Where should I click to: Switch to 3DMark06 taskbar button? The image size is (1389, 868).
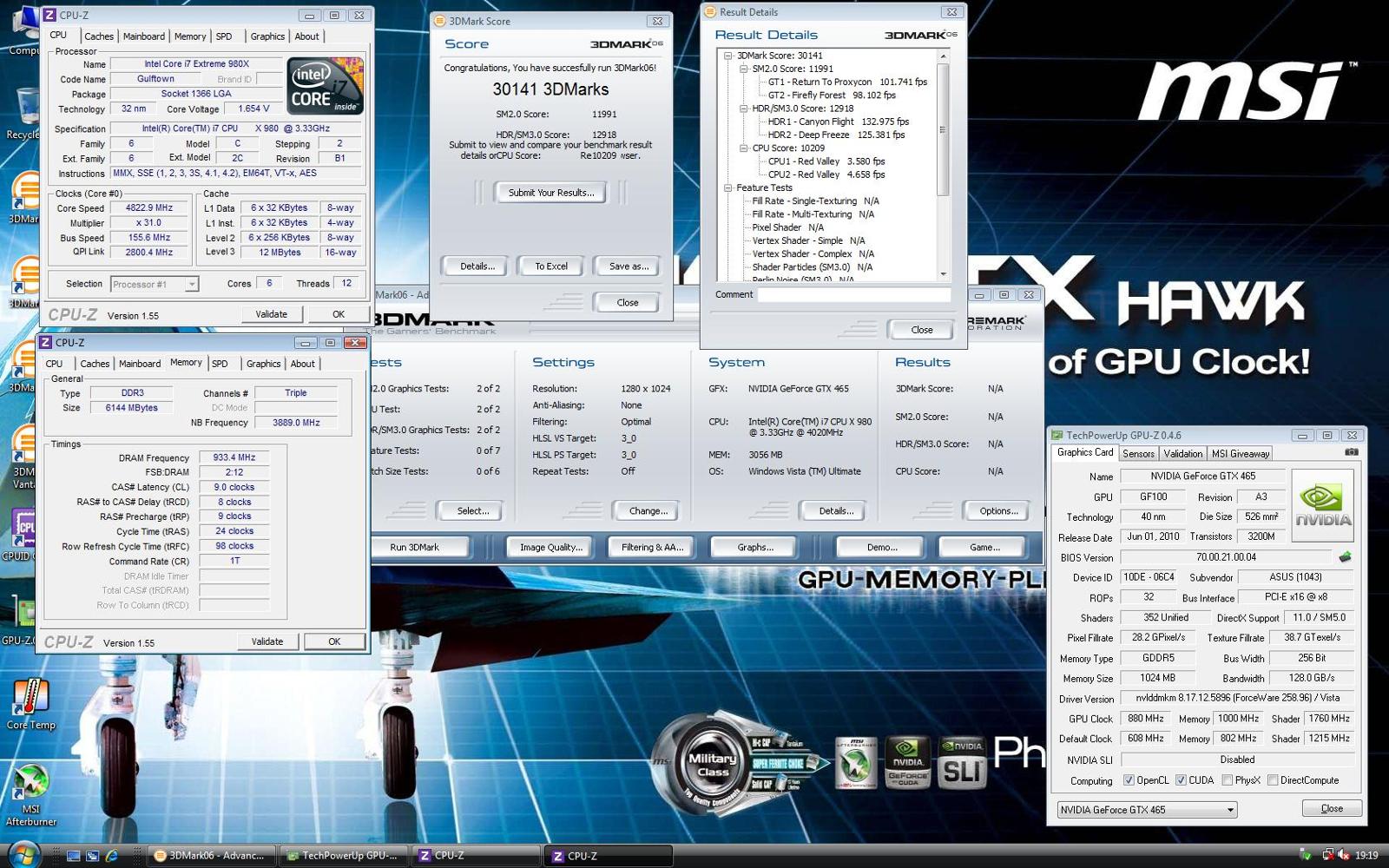pyautogui.click(x=212, y=855)
